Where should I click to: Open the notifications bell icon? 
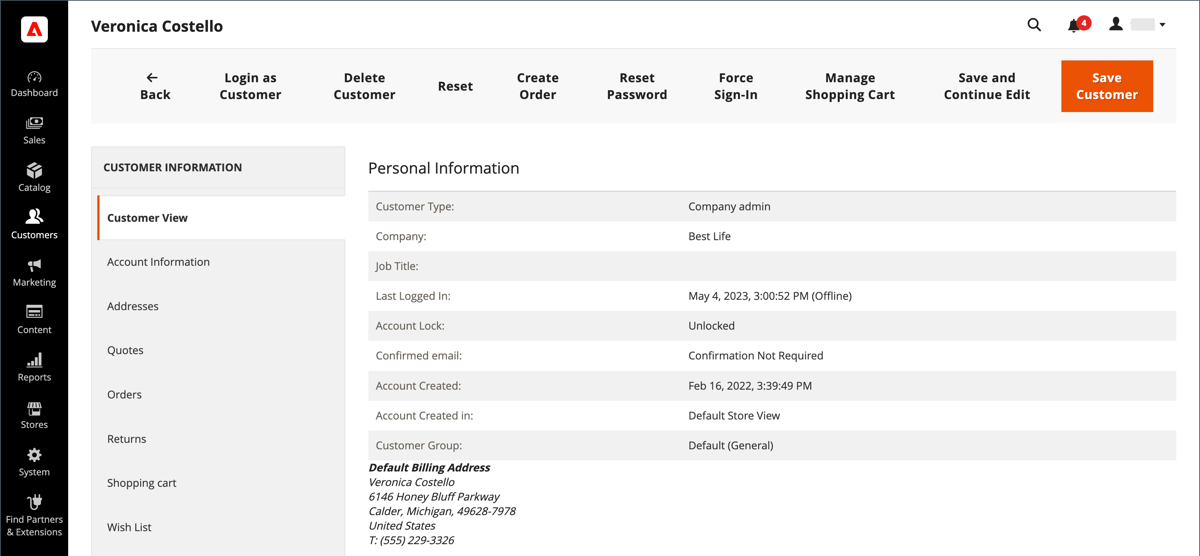click(1074, 25)
